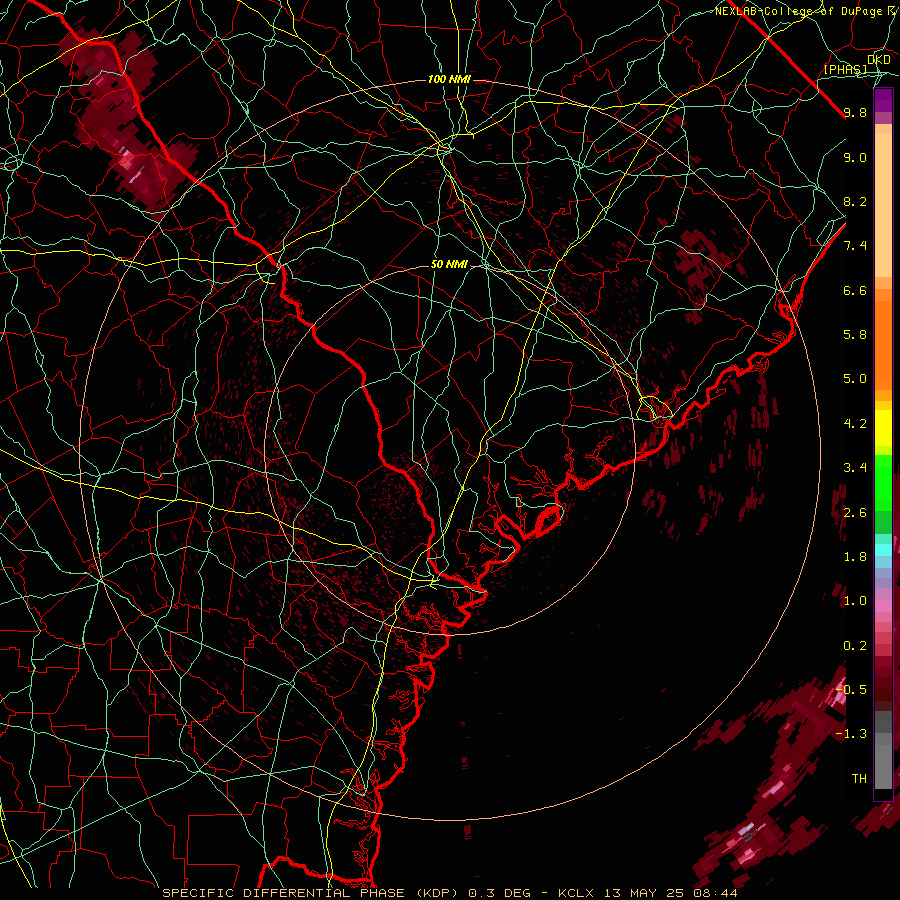The width and height of the screenshot is (900, 900).
Task: Click the 8.2 value on the color scale
Action: point(855,201)
